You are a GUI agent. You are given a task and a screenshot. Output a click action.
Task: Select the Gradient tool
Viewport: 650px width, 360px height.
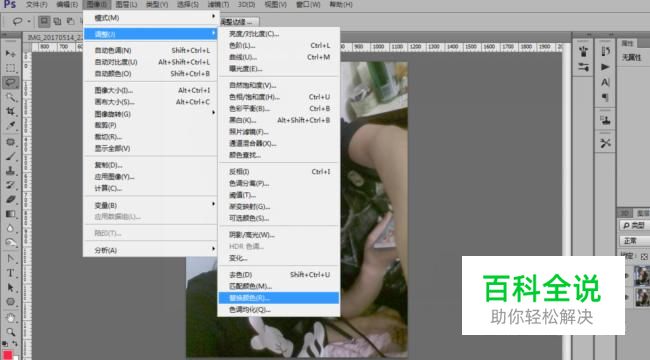pos(10,214)
